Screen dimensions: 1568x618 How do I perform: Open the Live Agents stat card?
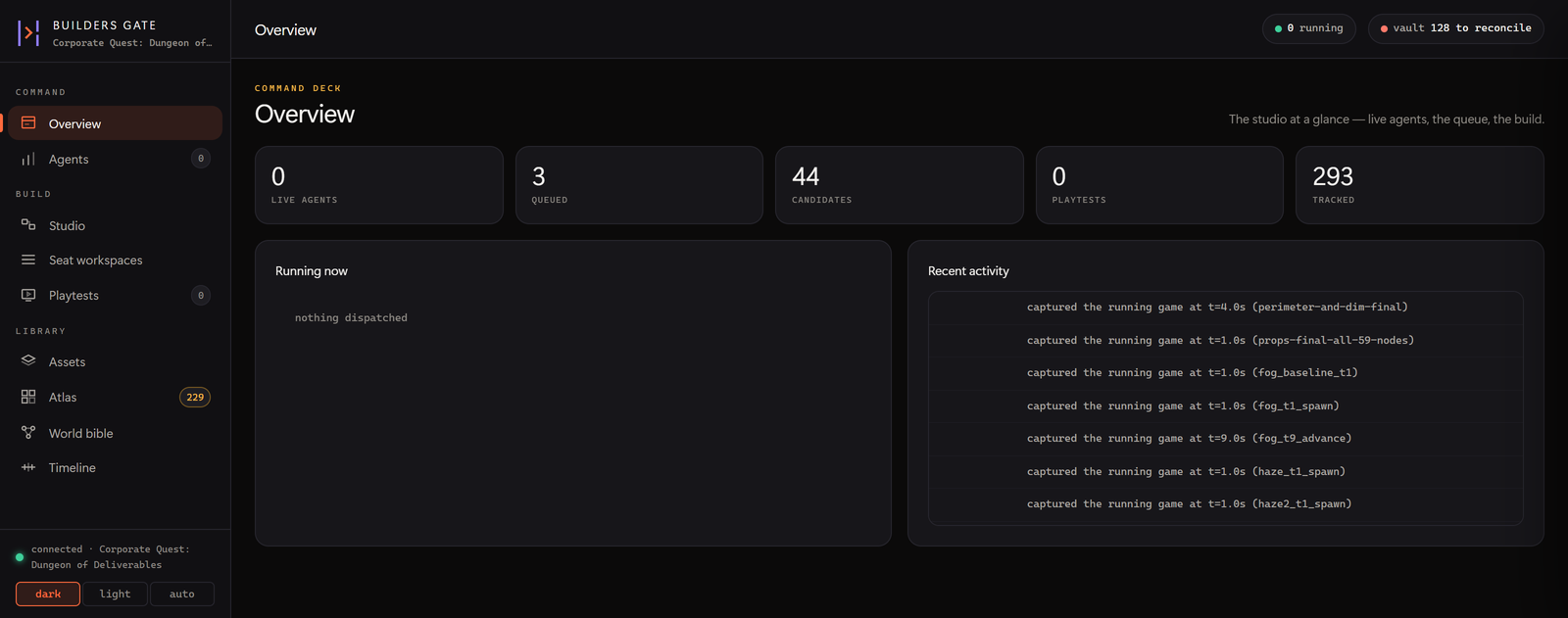(x=379, y=185)
